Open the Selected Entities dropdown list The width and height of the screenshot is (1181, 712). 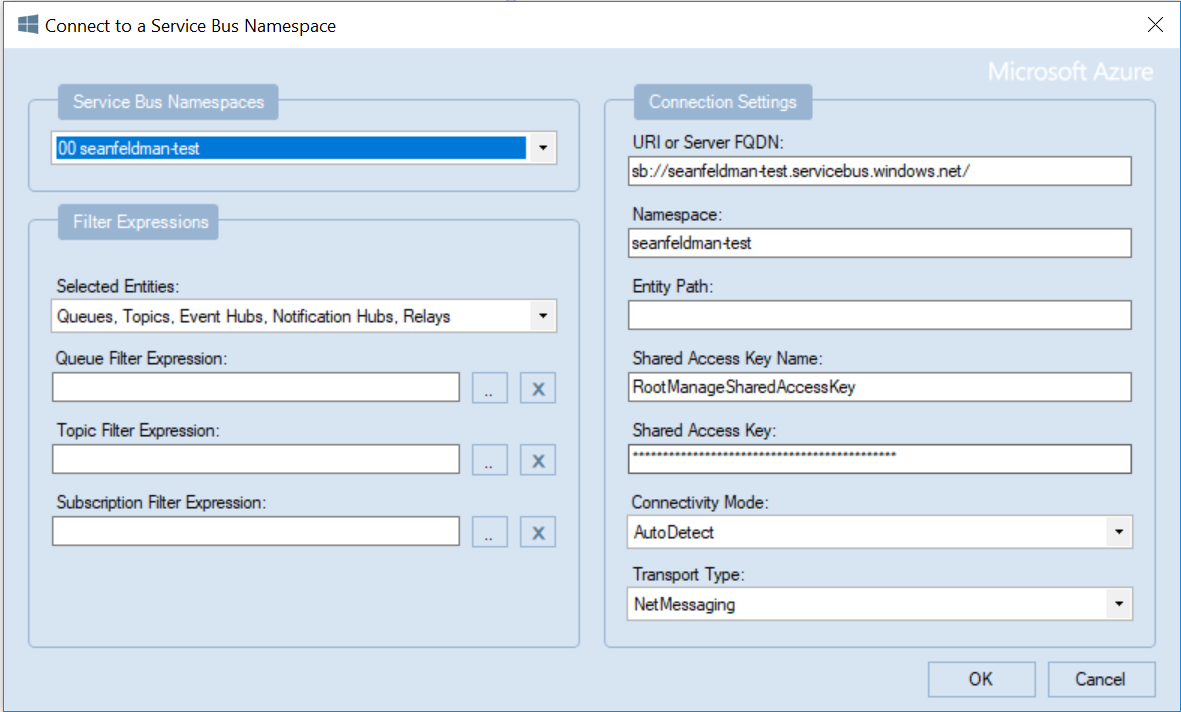click(543, 315)
